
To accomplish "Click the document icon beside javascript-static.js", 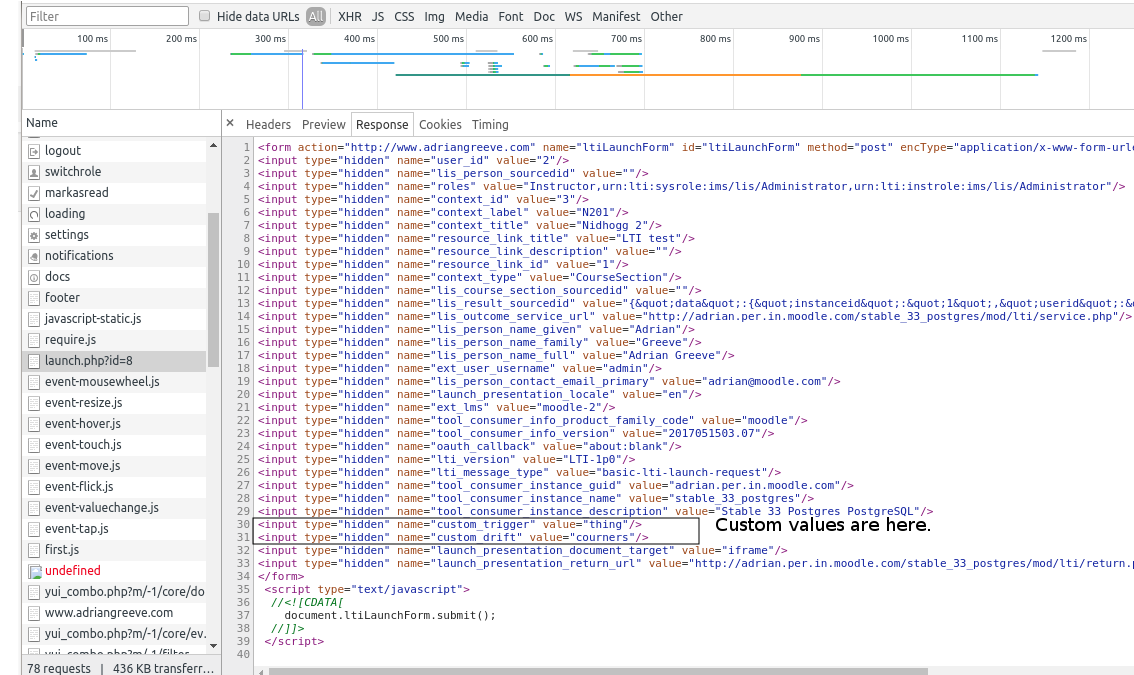I will tap(33, 319).
